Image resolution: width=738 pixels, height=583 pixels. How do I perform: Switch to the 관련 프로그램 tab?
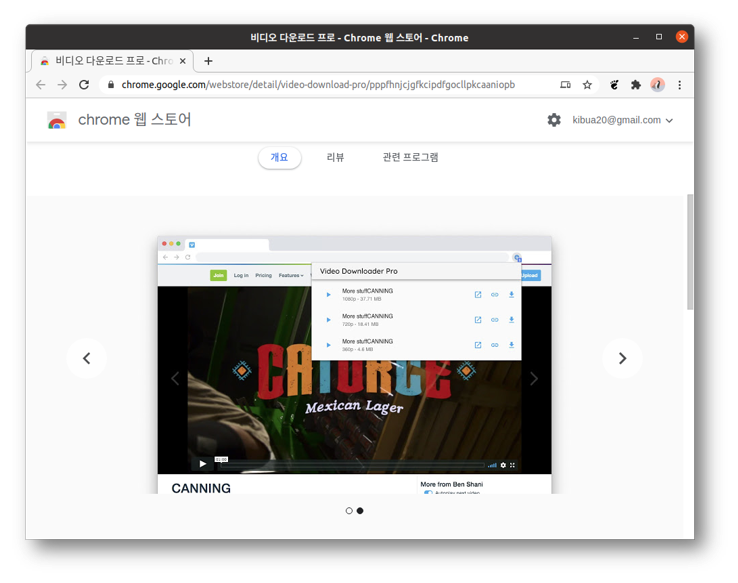410,157
